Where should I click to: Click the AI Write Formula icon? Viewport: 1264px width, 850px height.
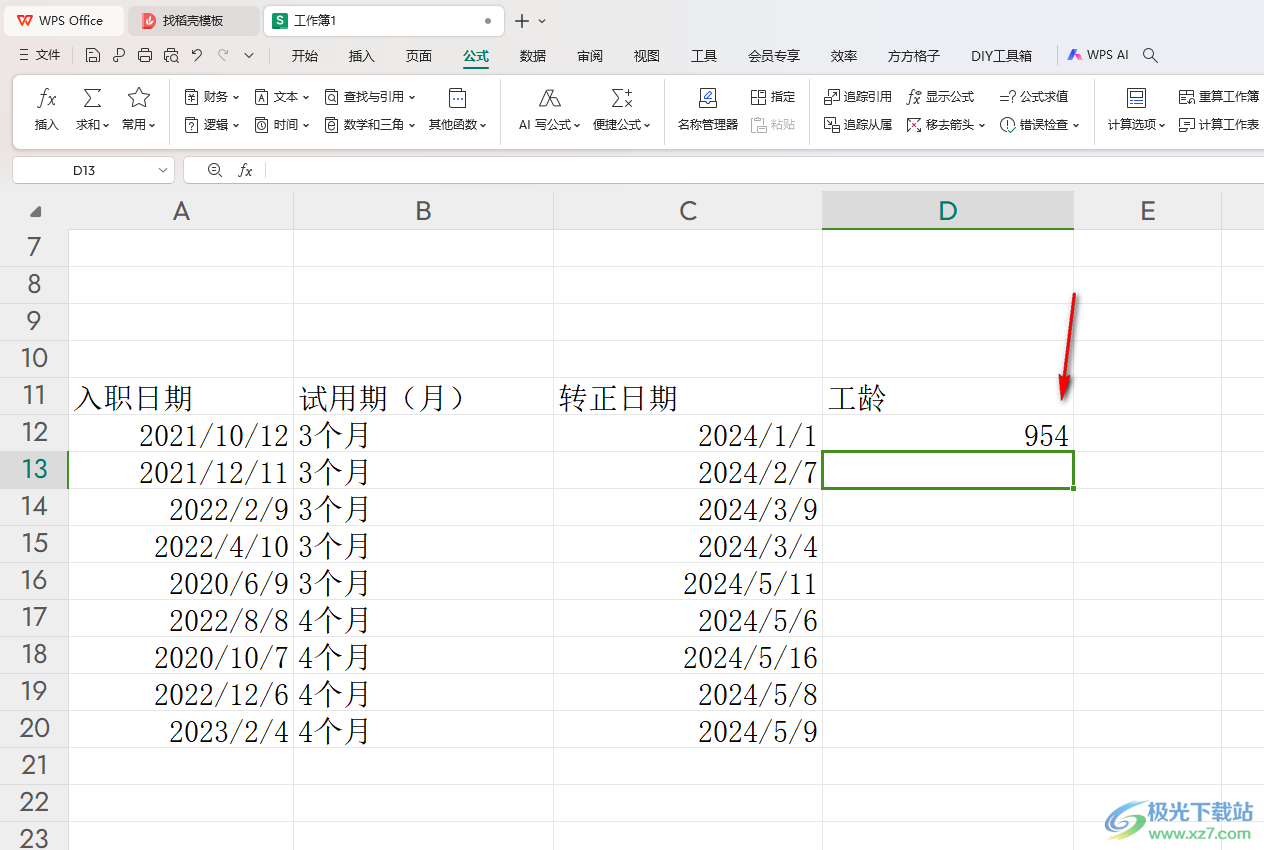[549, 98]
